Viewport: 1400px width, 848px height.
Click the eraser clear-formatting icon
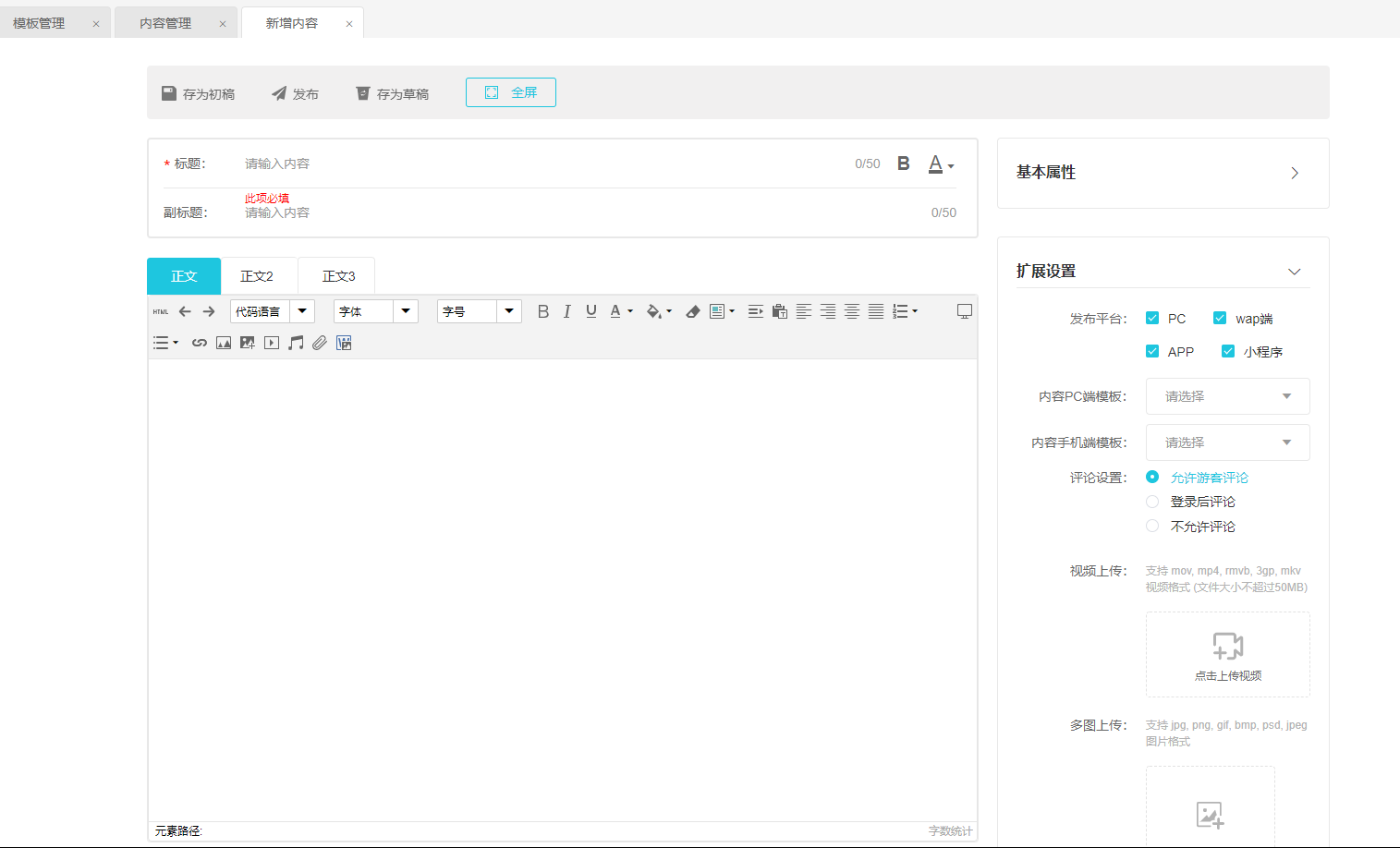692,312
